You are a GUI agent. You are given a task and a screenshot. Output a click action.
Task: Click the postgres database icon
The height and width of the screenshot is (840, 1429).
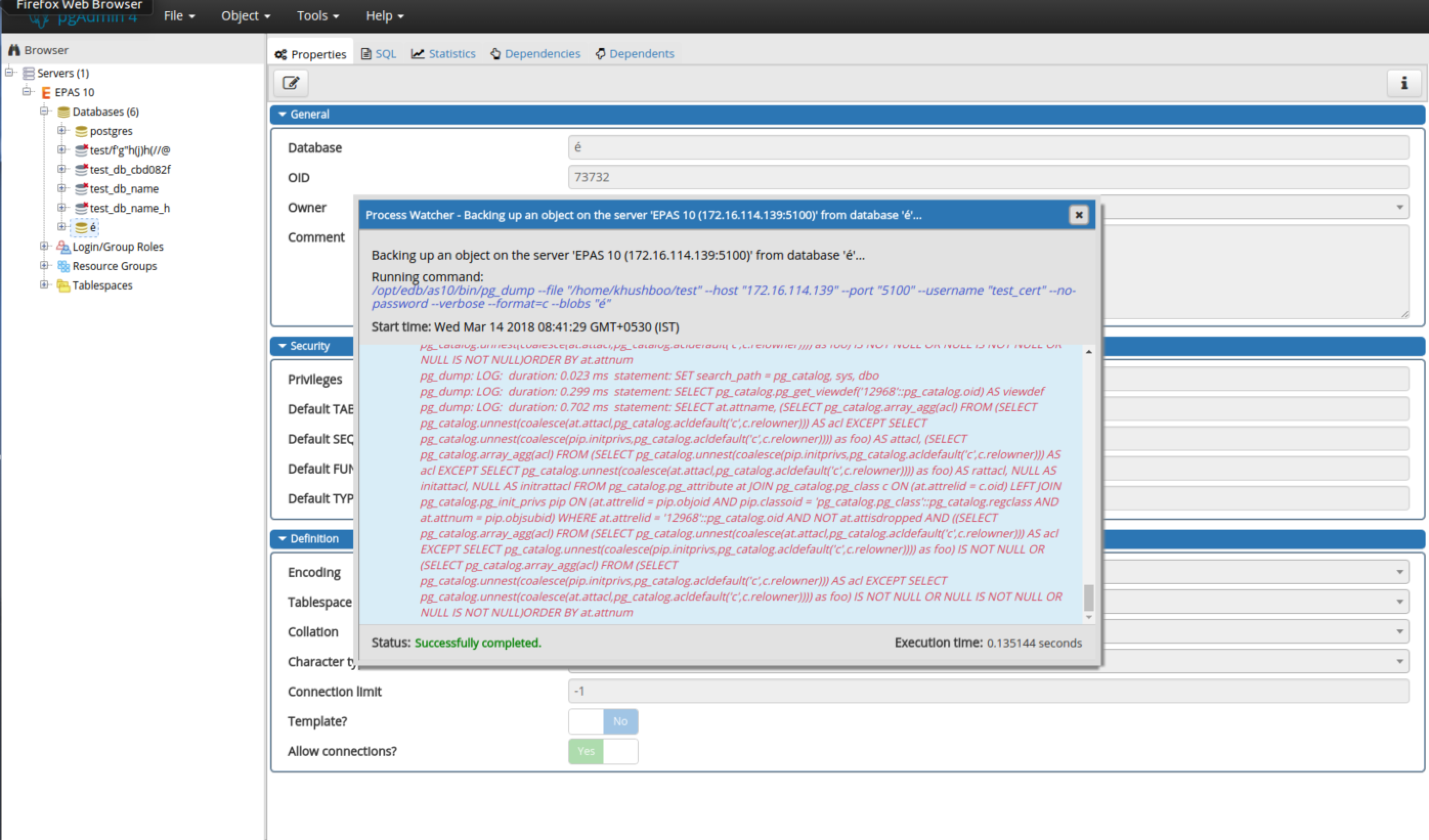[81, 131]
